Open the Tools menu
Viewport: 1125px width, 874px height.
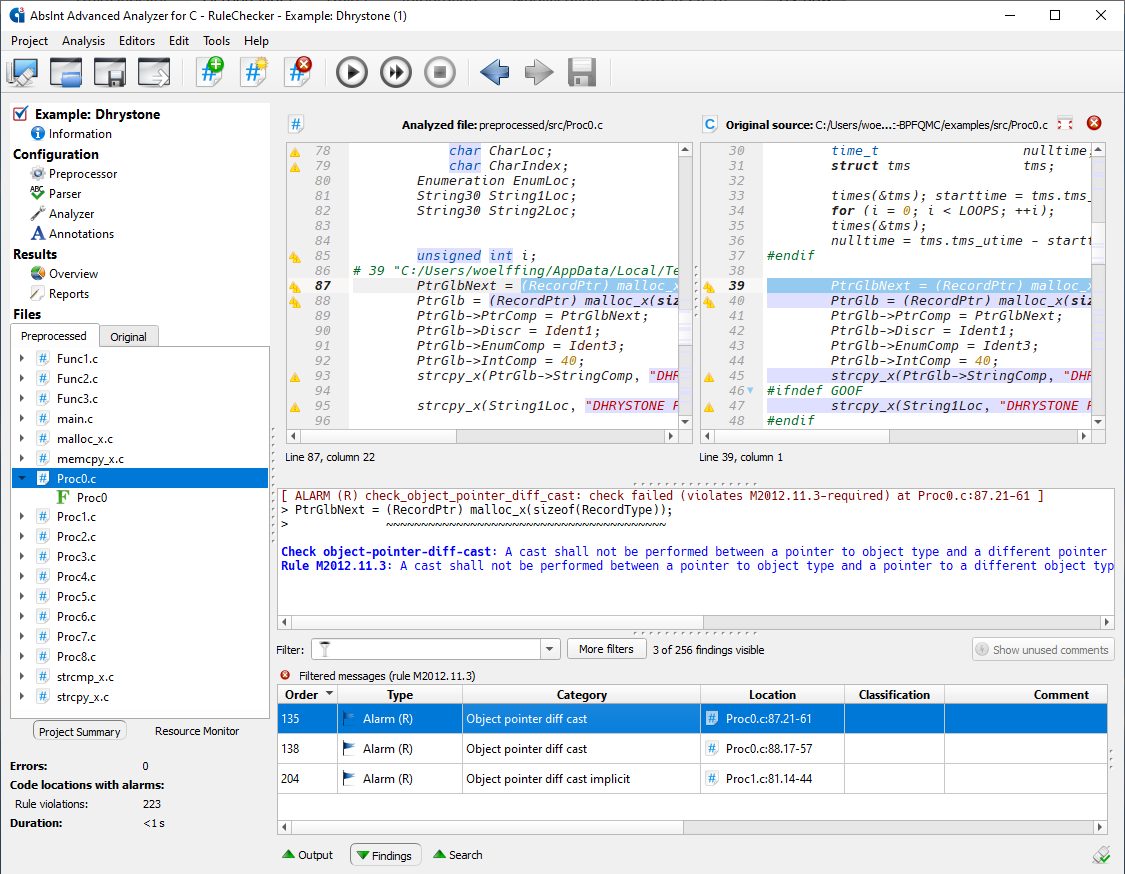(216, 41)
